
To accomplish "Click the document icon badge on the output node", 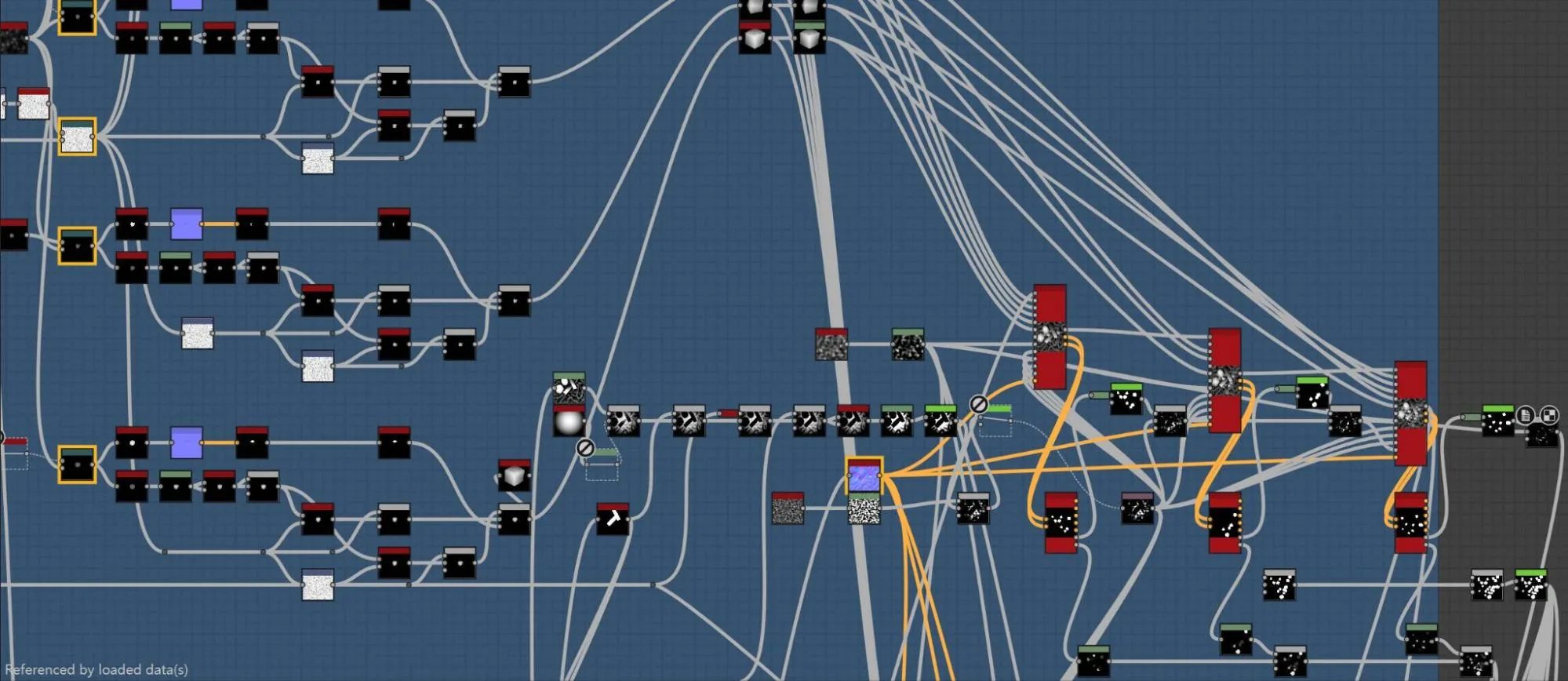I will click(1525, 414).
